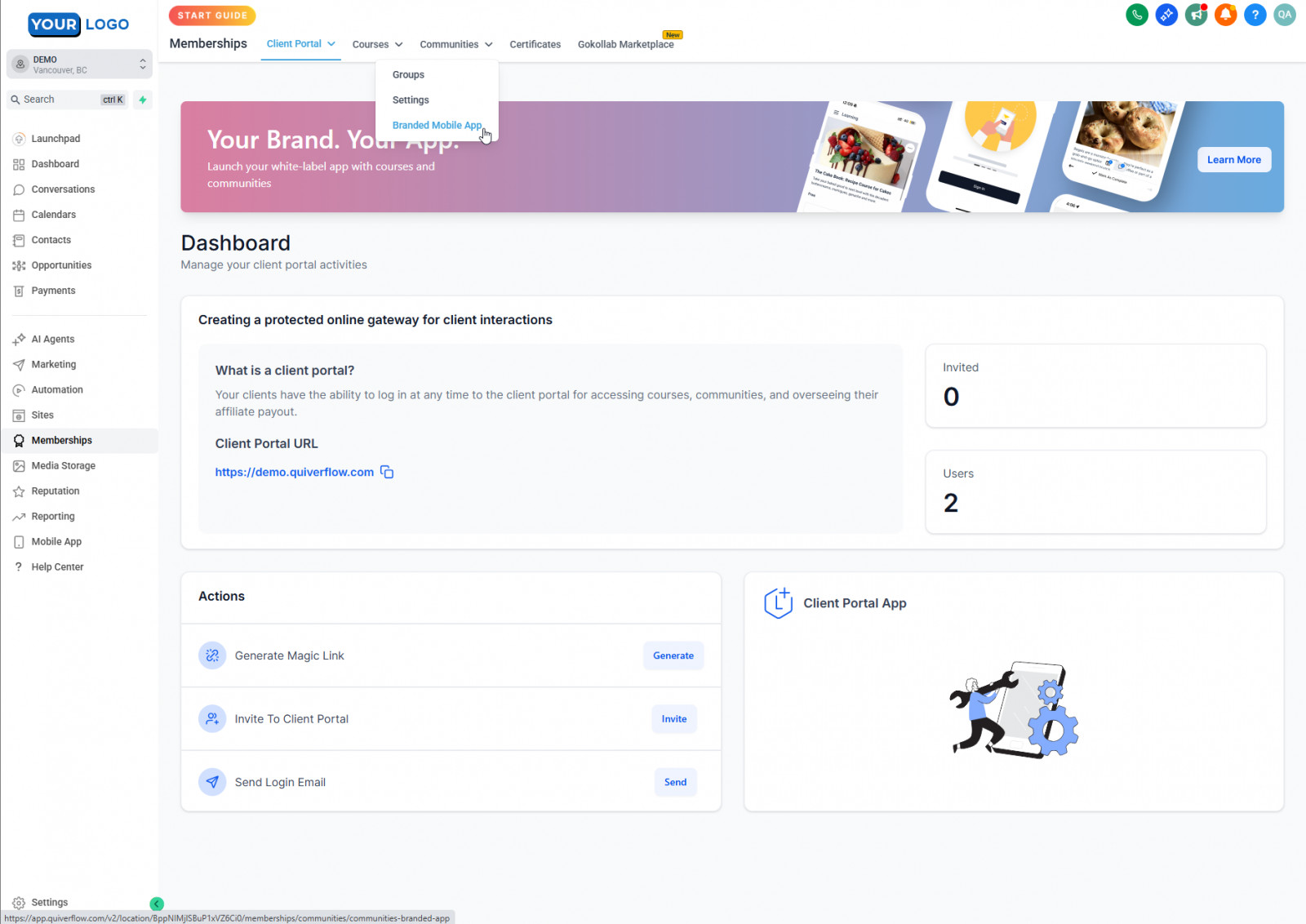Click the Learn More banner button
This screenshot has width=1306, height=924.
coord(1233,160)
